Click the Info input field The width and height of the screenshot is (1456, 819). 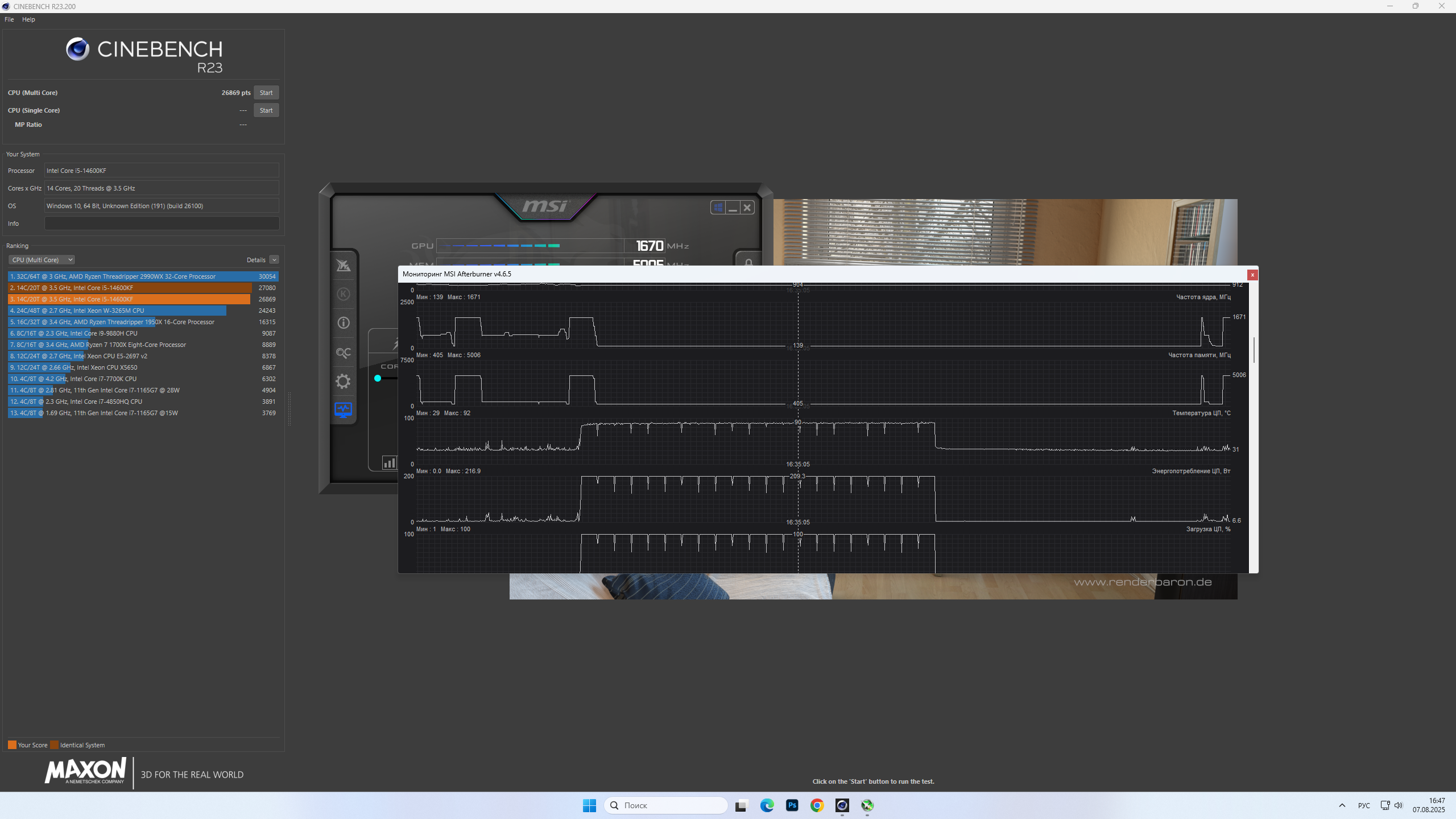pyautogui.click(x=162, y=224)
